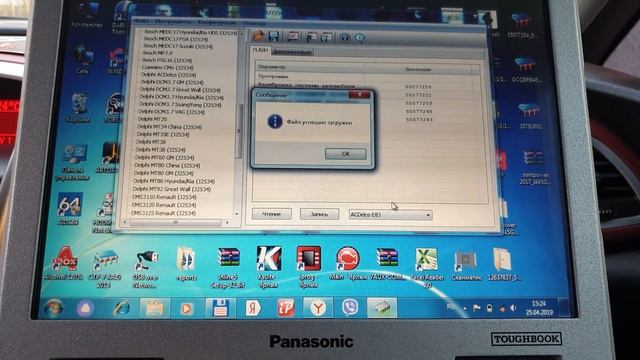Click OK in the message dialog
The width and height of the screenshot is (640, 360).
[345, 154]
